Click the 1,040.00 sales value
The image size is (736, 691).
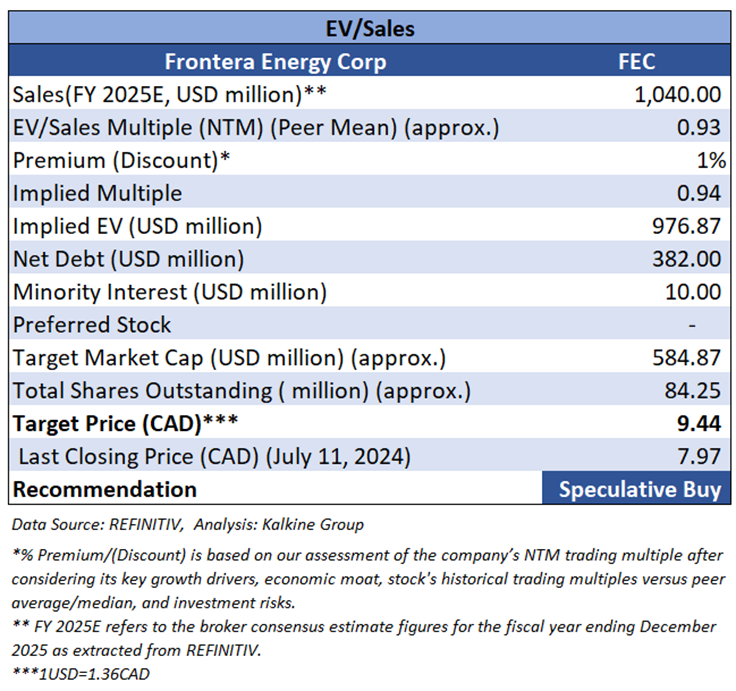tap(677, 94)
